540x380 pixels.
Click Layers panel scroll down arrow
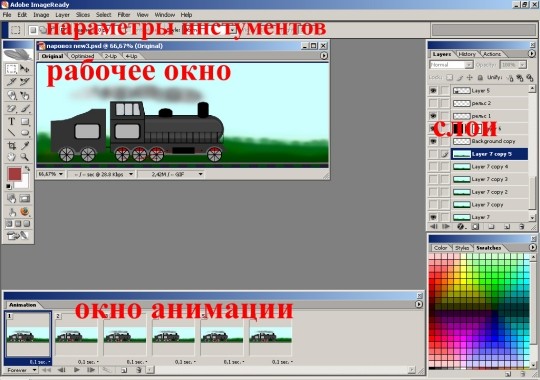click(532, 218)
